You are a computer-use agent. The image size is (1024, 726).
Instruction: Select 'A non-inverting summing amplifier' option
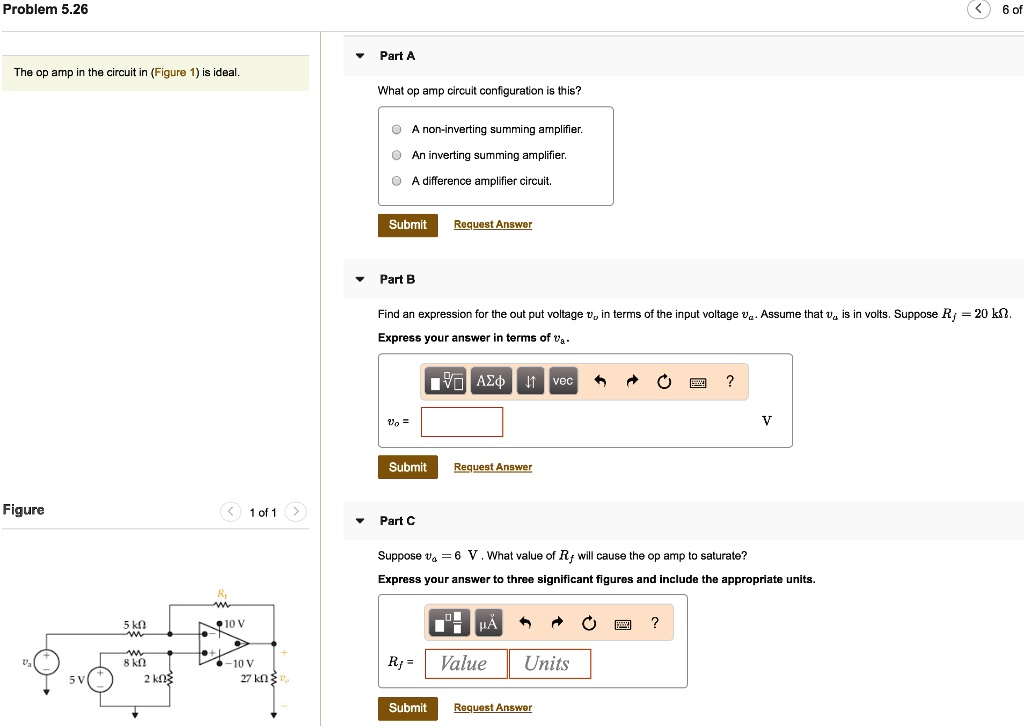[x=396, y=129]
